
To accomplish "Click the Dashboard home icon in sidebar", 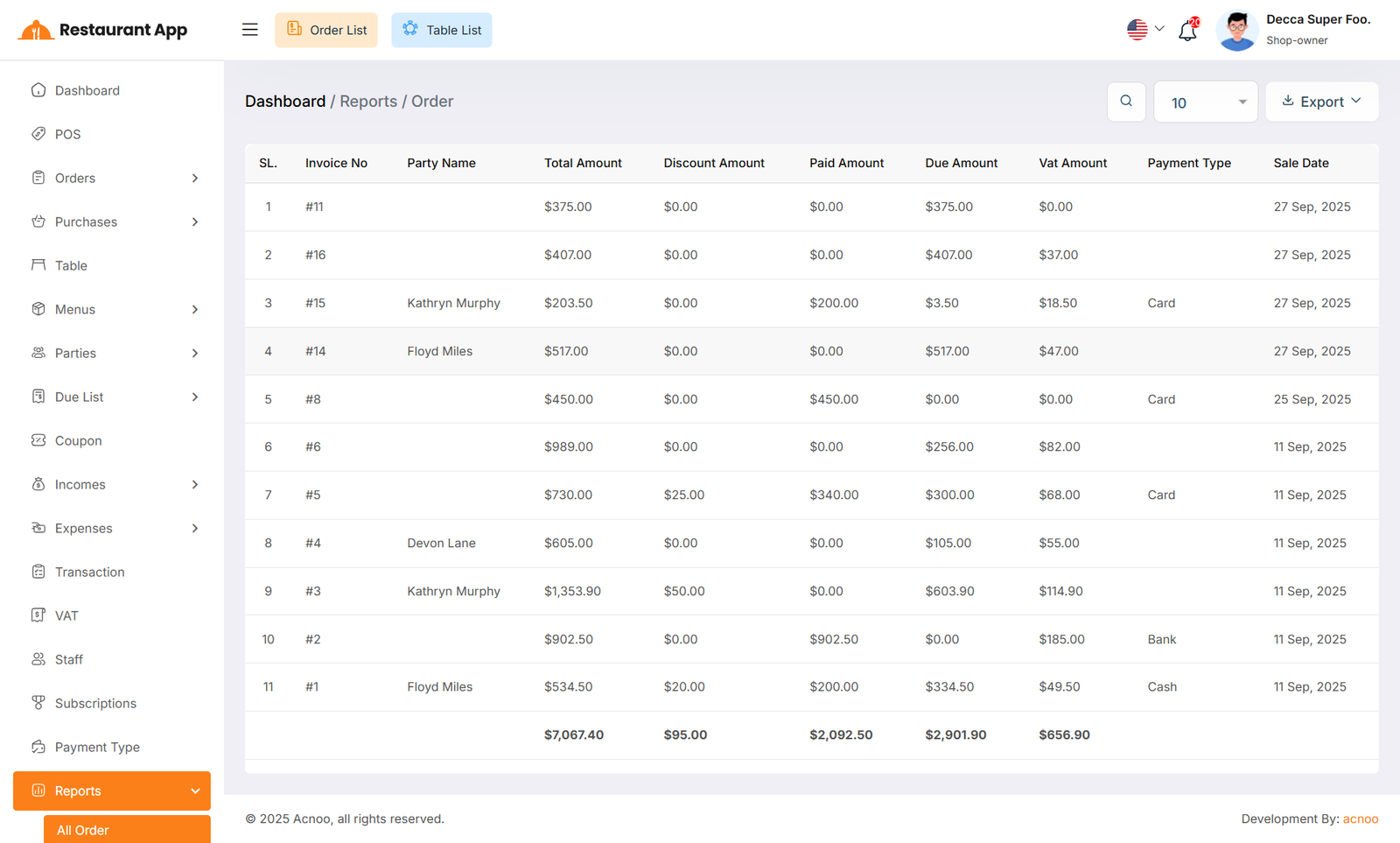I will click(x=38, y=90).
